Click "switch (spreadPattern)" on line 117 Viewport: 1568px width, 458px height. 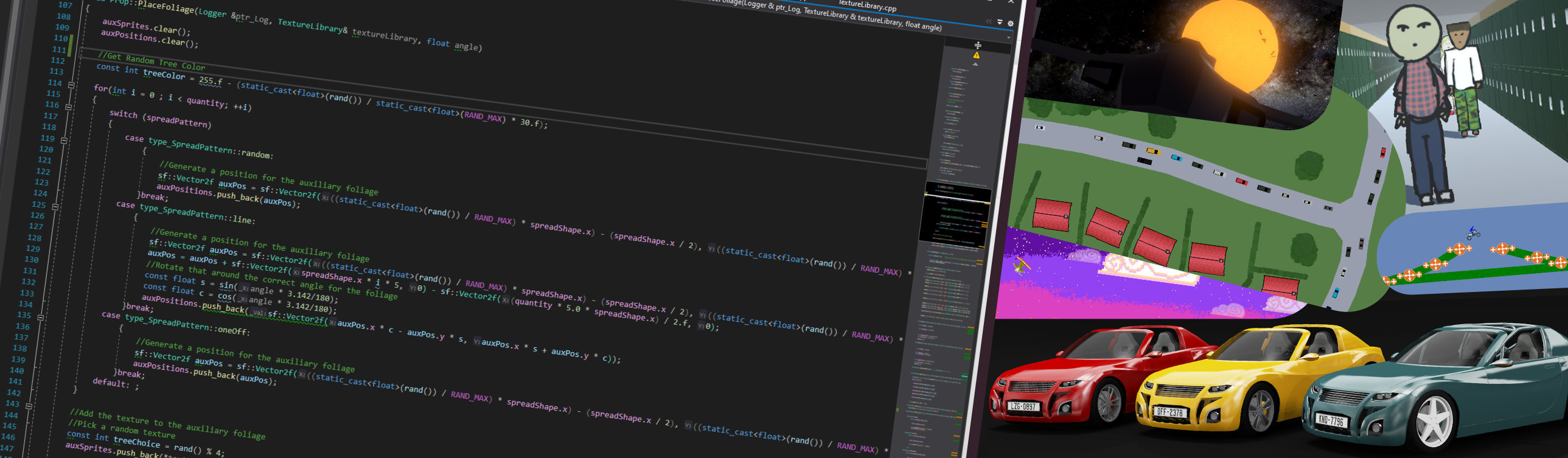coord(160,119)
